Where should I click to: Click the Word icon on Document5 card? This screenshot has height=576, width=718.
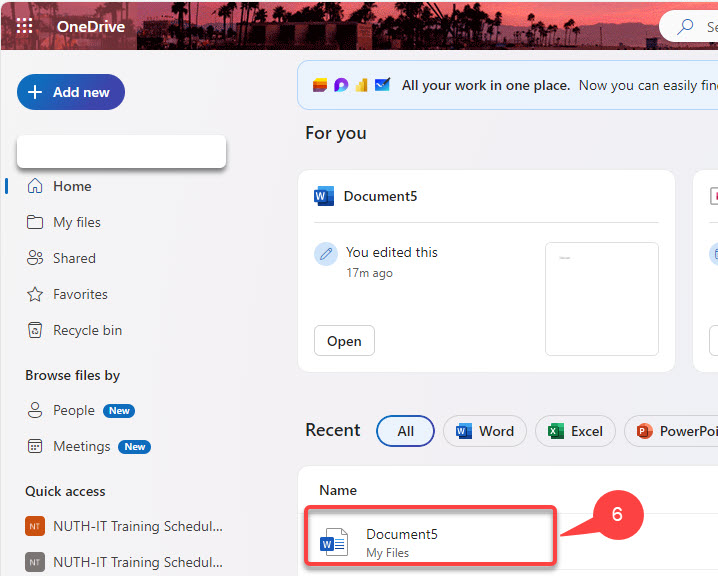(324, 196)
